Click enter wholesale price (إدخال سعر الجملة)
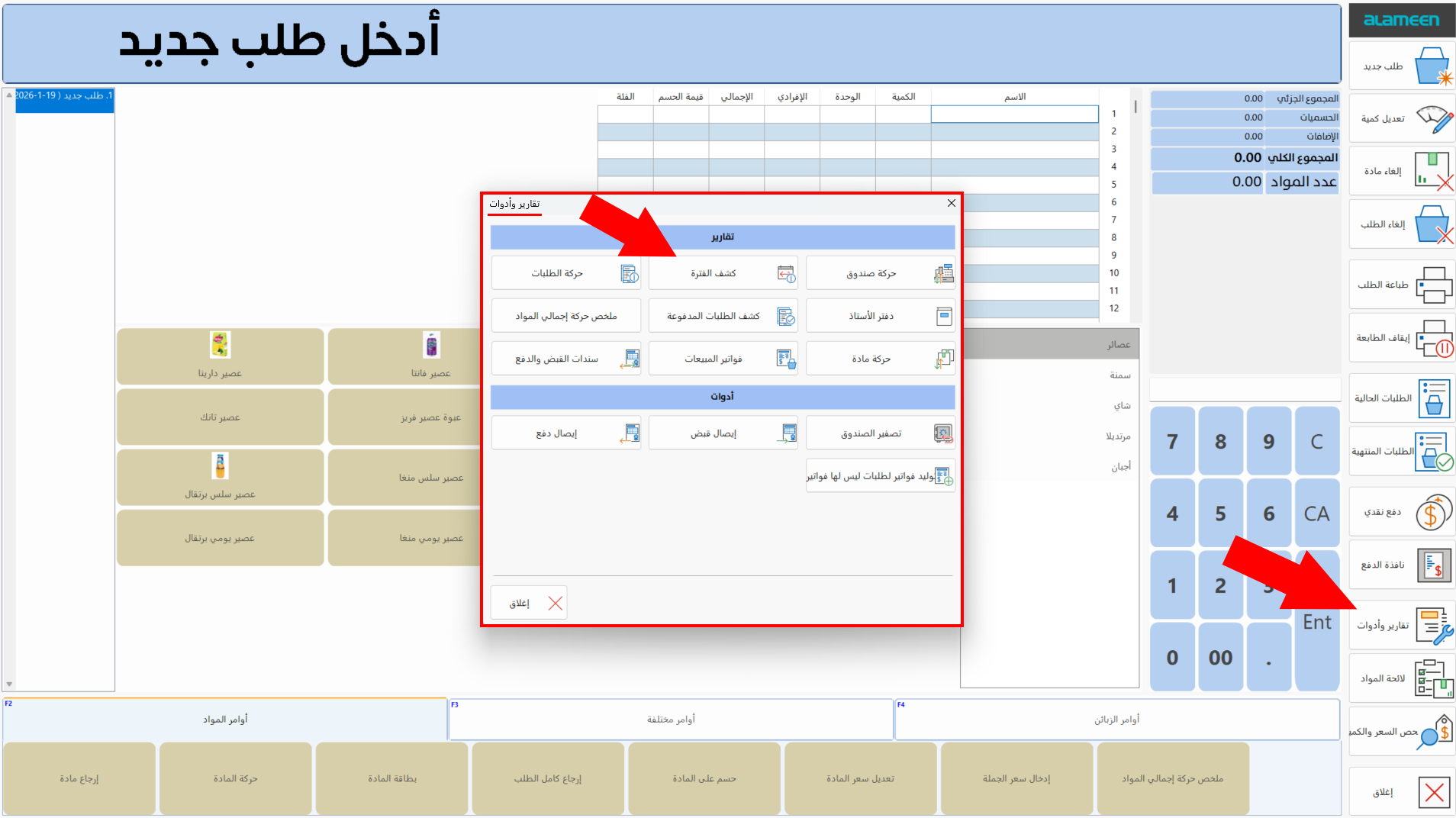Image resolution: width=1456 pixels, height=818 pixels. tap(1016, 778)
